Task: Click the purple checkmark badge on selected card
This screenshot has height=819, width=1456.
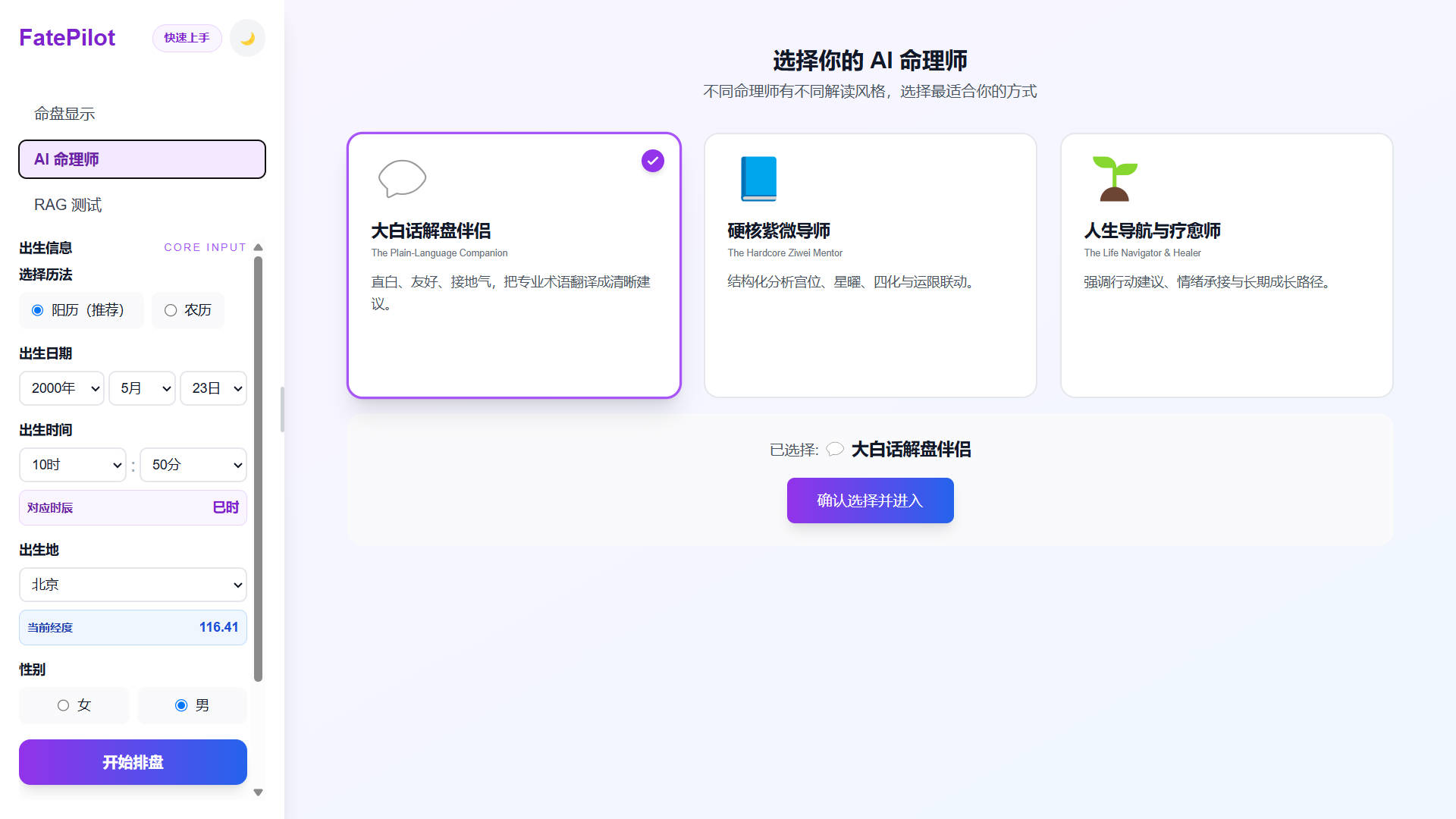Action: click(652, 161)
